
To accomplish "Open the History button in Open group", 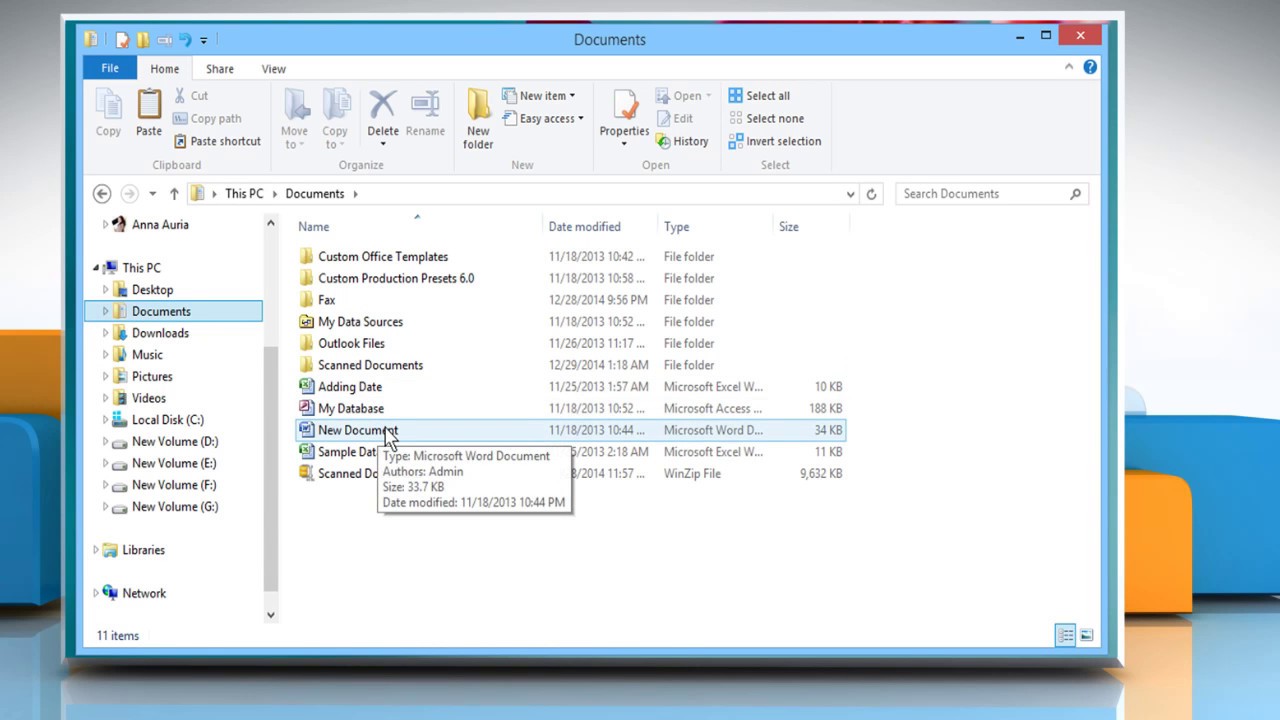I will (682, 141).
